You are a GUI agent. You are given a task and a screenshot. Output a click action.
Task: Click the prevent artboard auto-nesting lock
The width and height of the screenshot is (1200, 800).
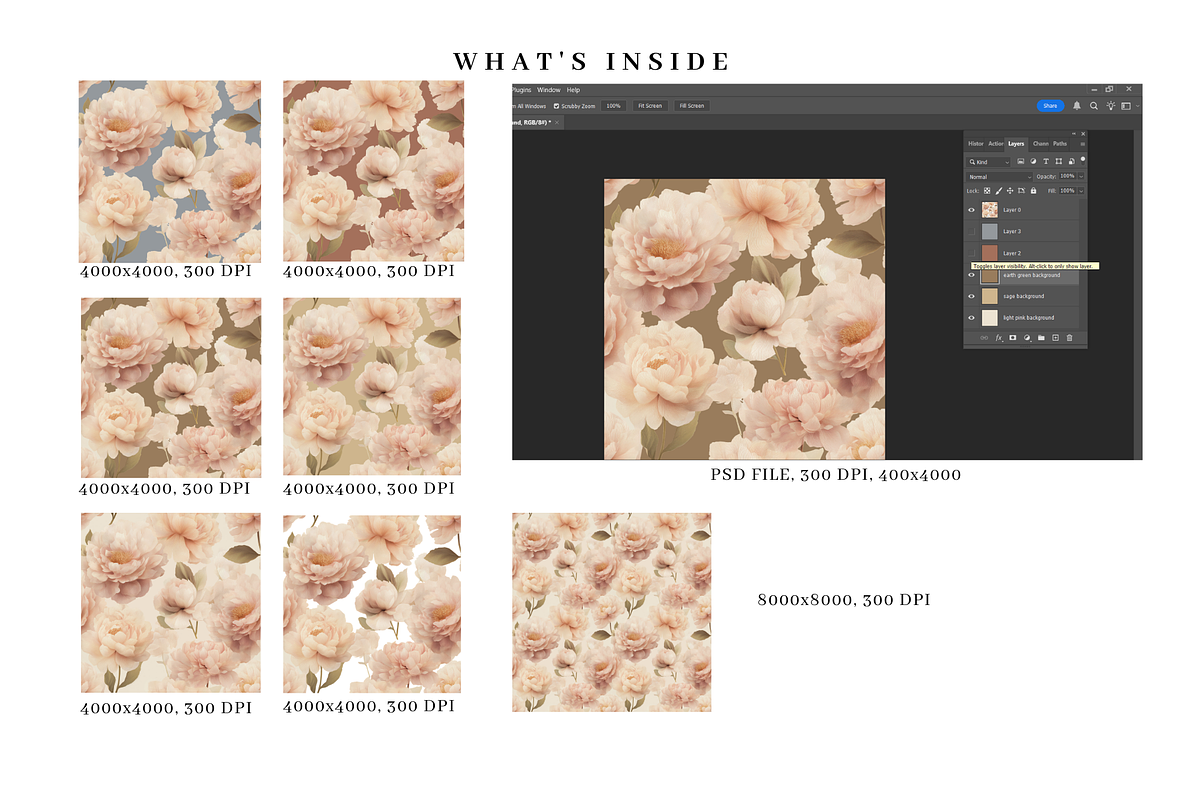1021,191
